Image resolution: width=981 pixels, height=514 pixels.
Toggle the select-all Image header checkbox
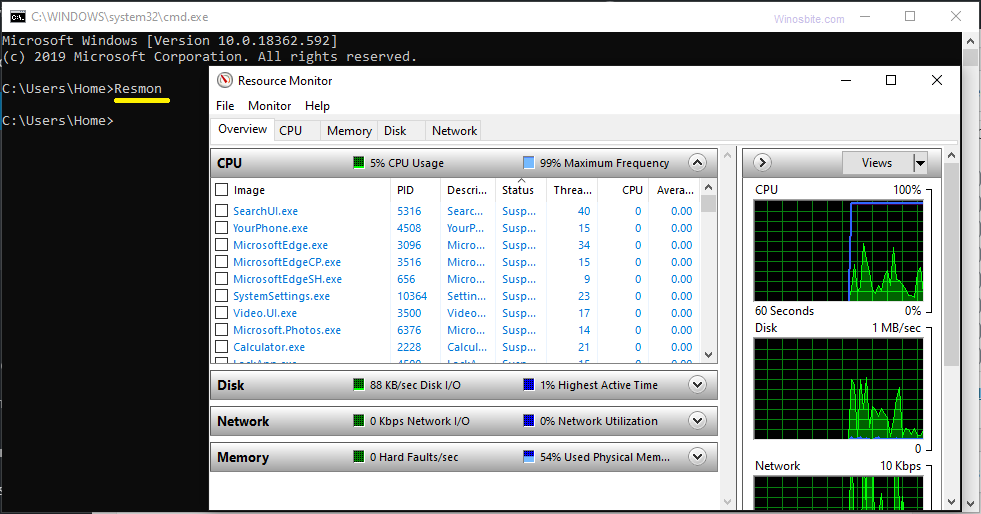[222, 190]
